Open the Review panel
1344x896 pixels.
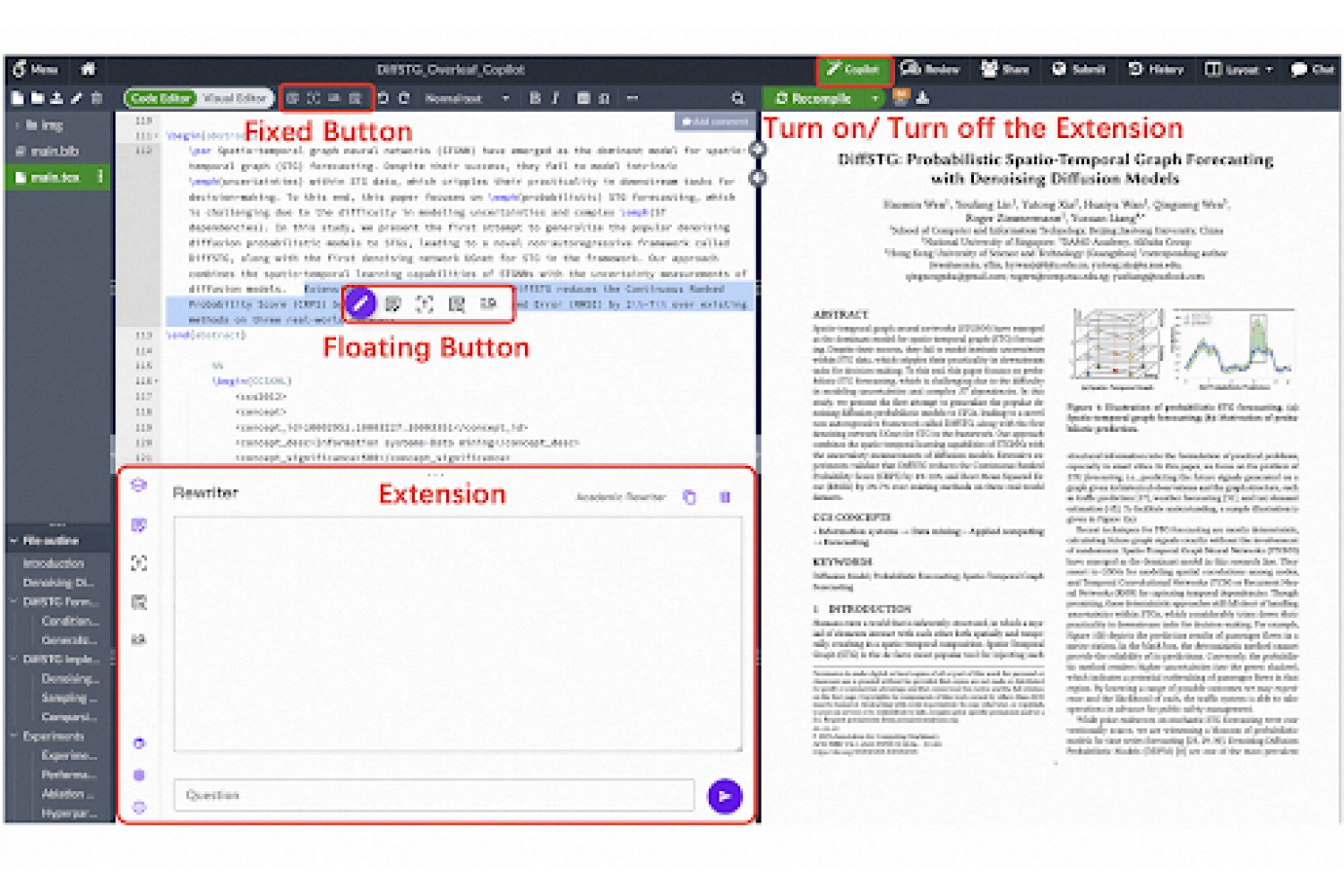[x=930, y=69]
